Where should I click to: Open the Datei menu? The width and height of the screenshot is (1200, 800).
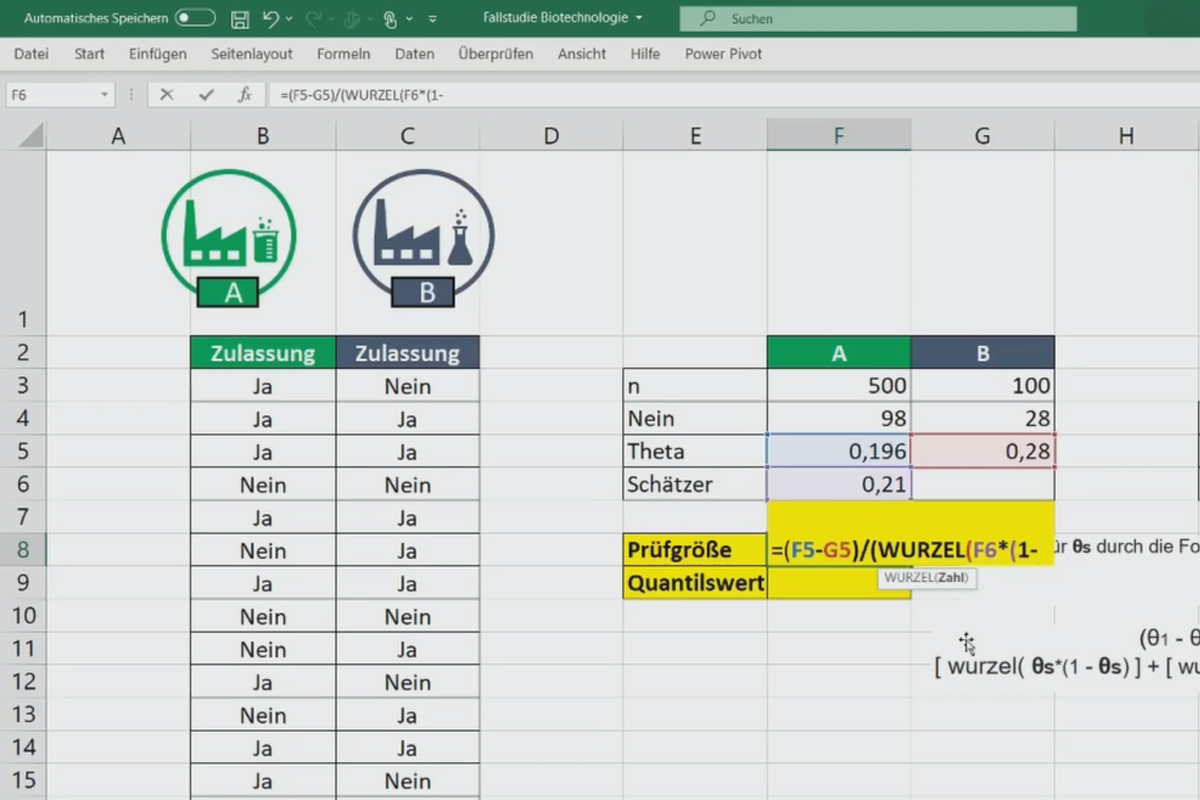click(x=30, y=54)
